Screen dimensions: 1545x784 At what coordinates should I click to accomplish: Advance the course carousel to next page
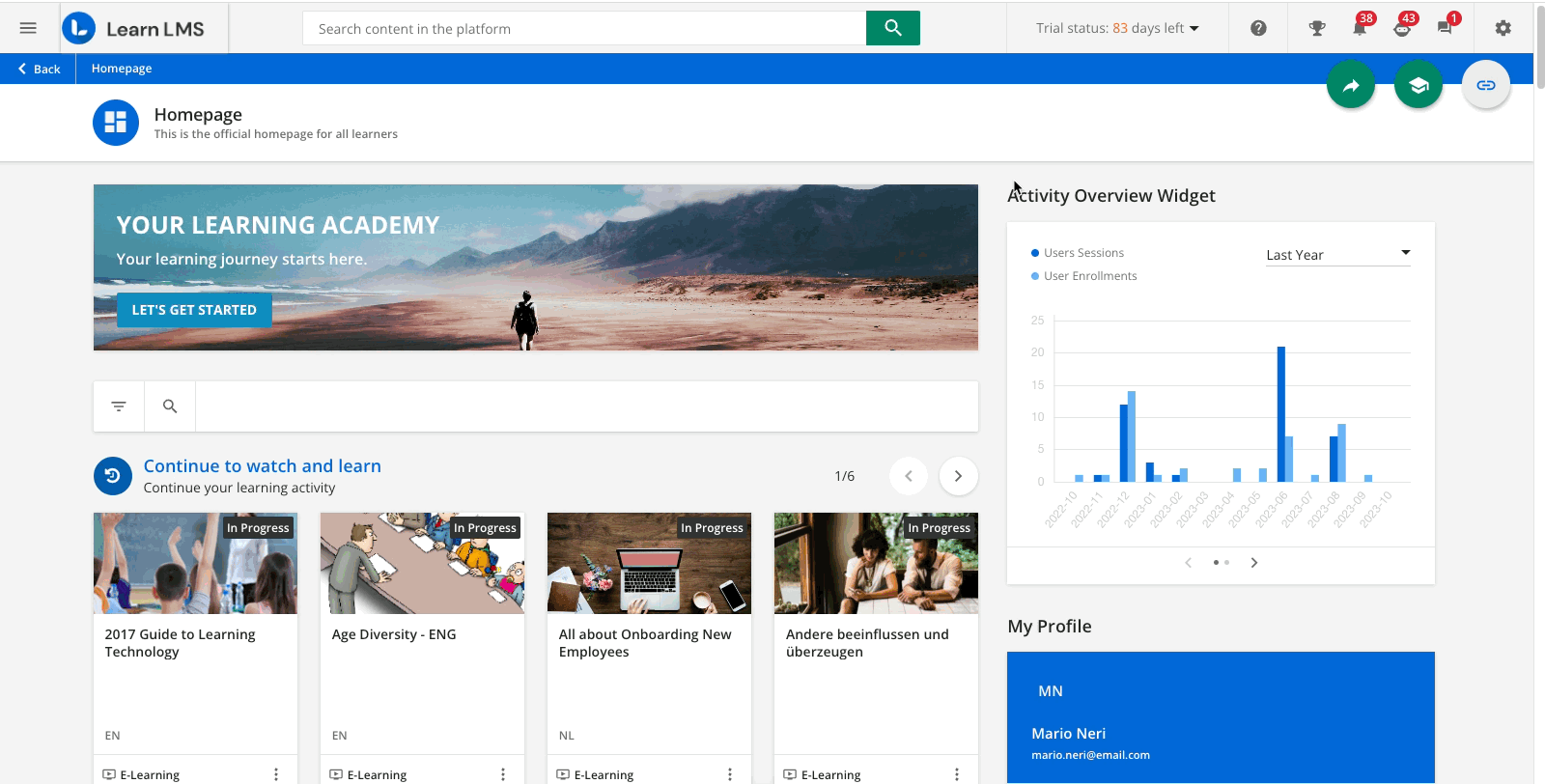(x=958, y=476)
